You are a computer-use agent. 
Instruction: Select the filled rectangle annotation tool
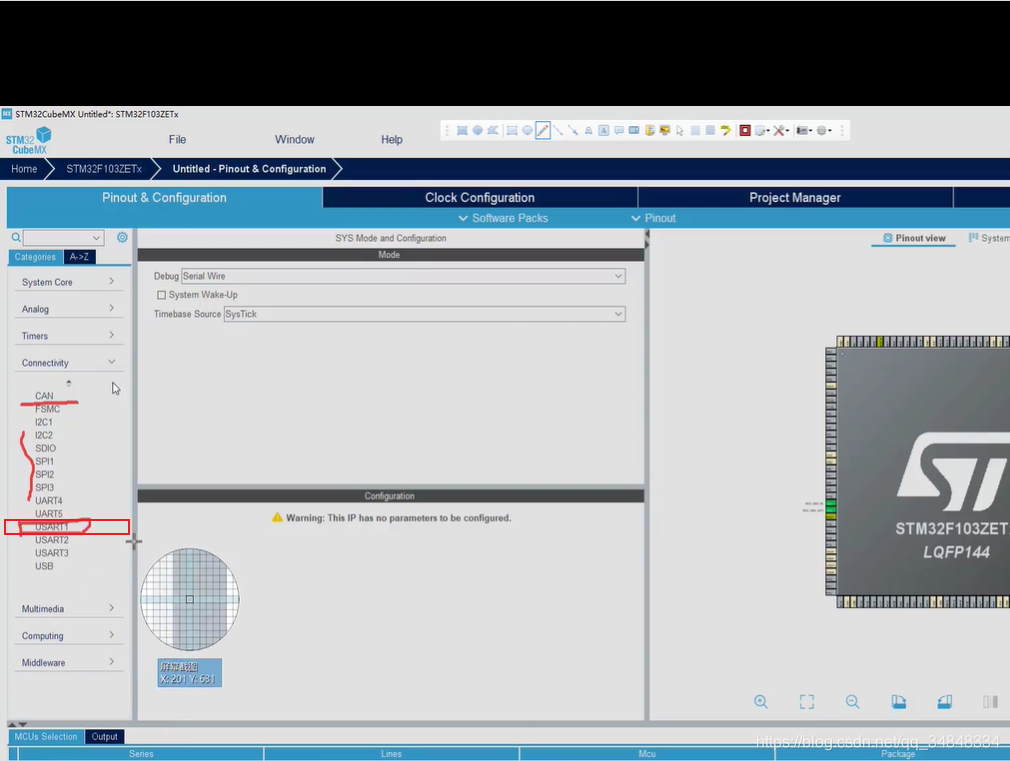coord(462,130)
